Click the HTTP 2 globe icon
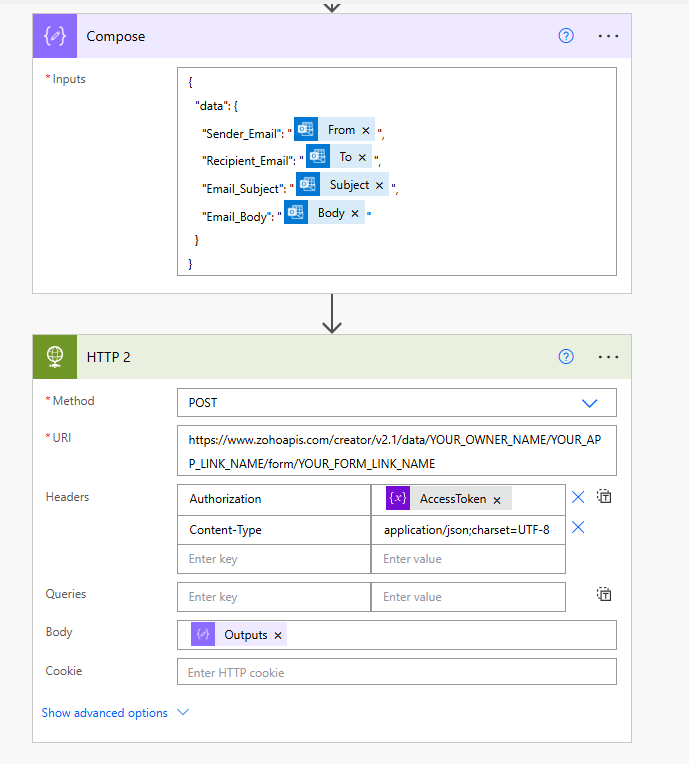Image resolution: width=689 pixels, height=764 pixels. point(55,357)
